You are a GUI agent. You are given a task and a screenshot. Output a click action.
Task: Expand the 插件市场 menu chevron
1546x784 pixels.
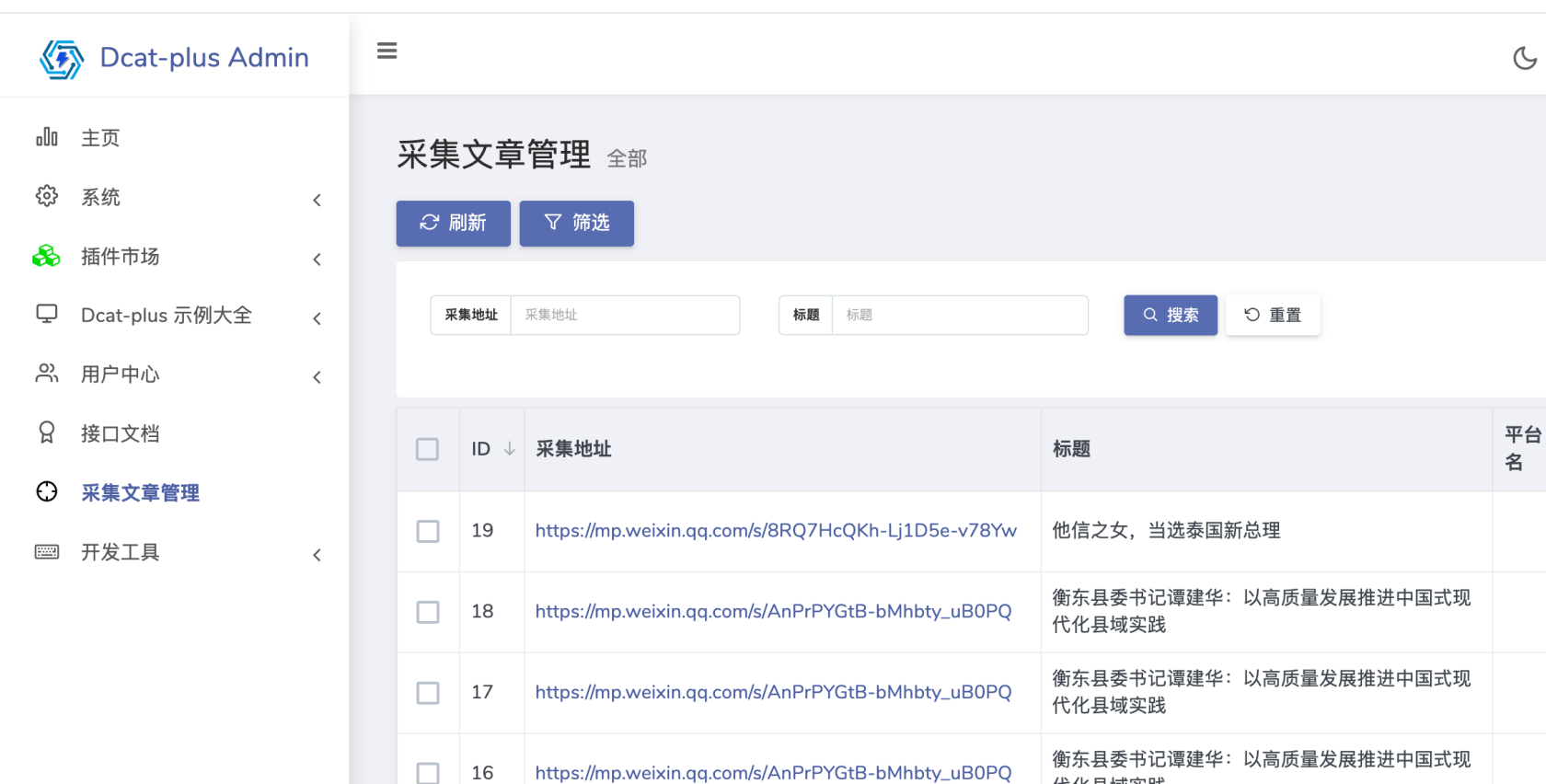[317, 259]
